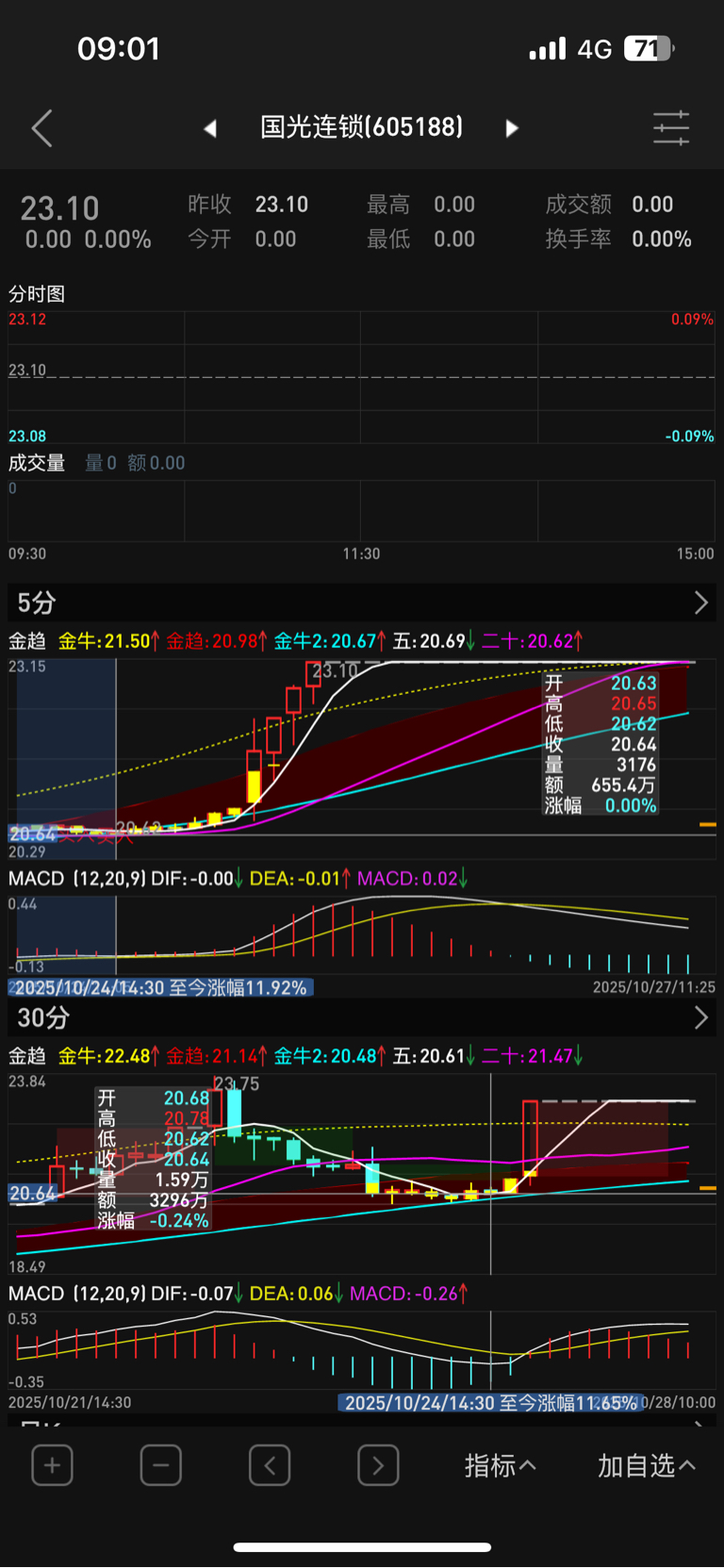The height and width of the screenshot is (1568, 724).
Task: Tap the 5分 candlestick chart area
Action: click(362, 760)
